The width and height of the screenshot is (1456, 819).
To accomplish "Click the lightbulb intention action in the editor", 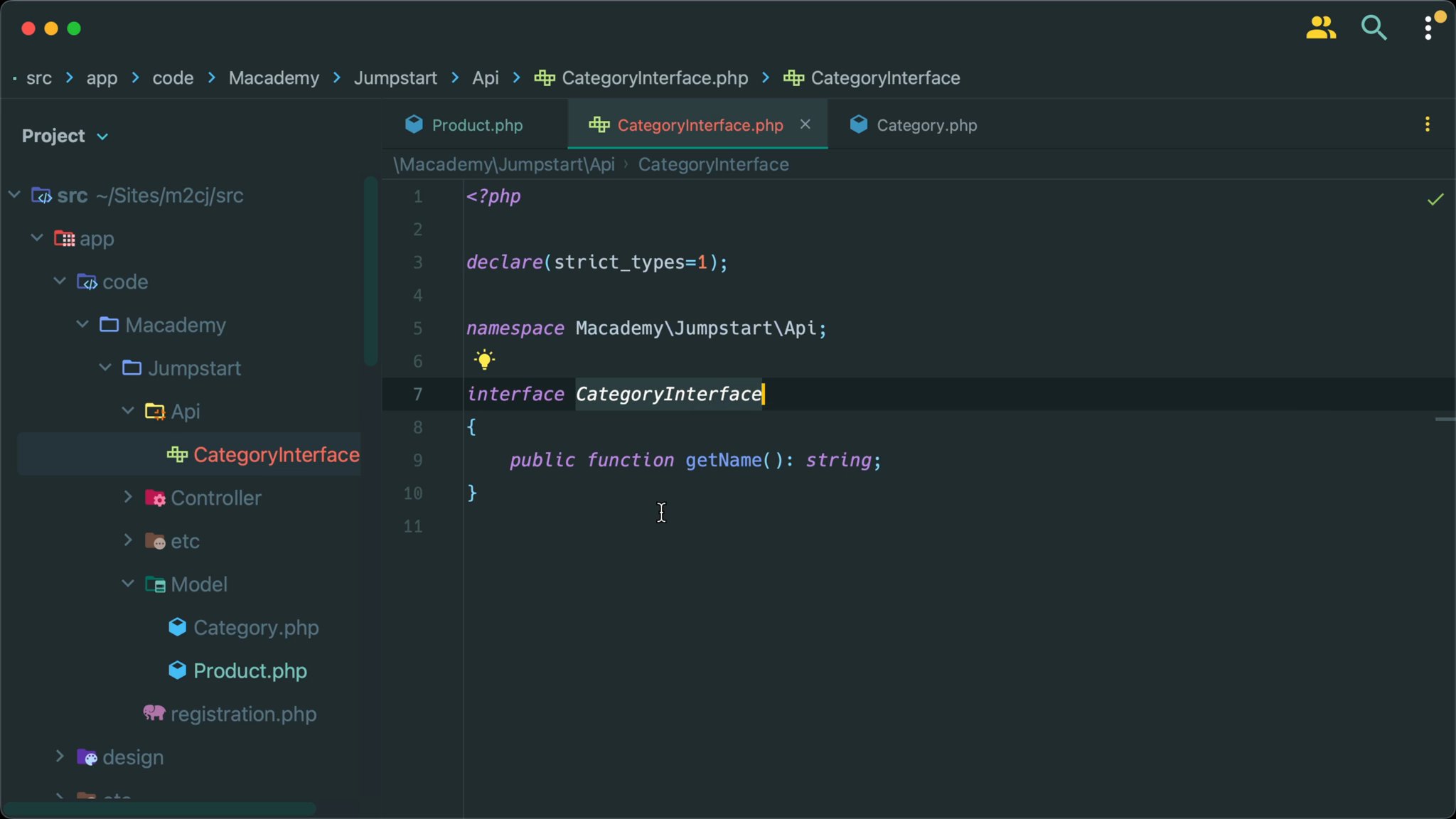I will (483, 360).
